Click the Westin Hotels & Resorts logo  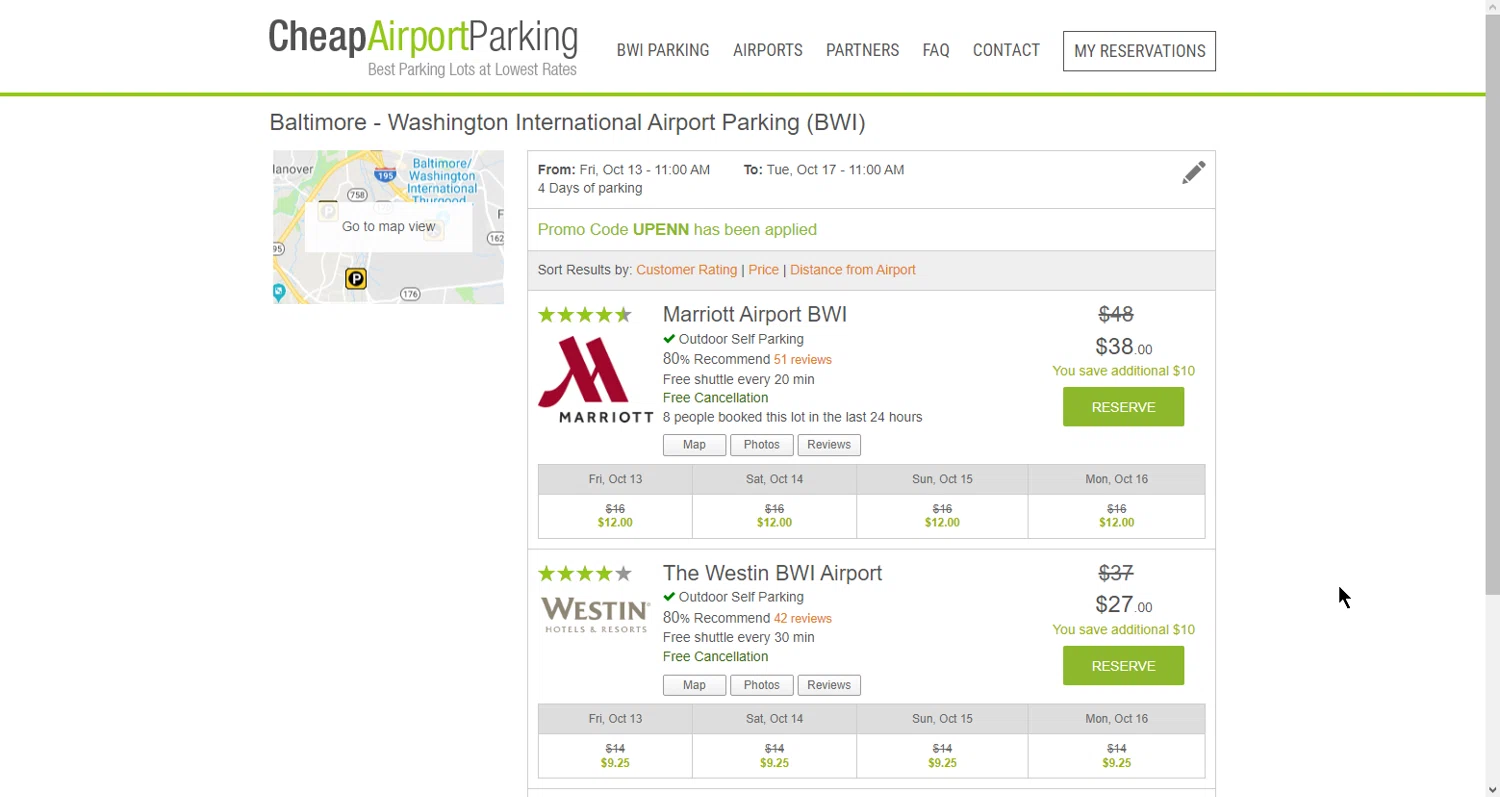[596, 615]
